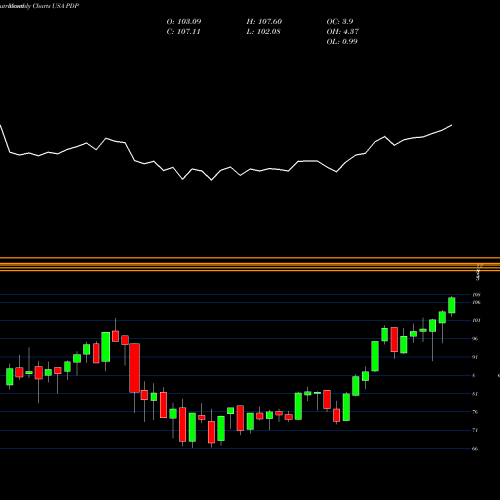Select the tallest red candle dropping to 81
Screen dimensions: 500x500
tap(135, 368)
